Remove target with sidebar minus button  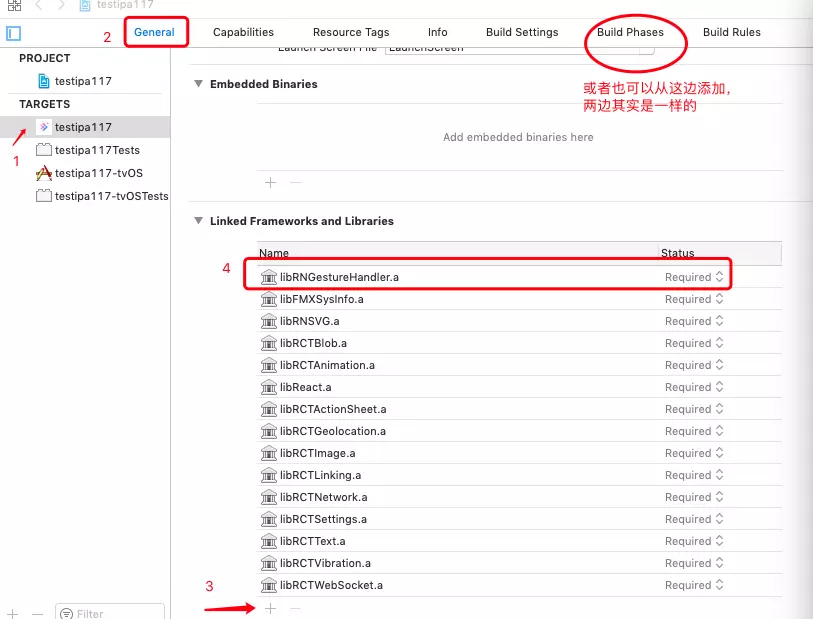(37, 614)
